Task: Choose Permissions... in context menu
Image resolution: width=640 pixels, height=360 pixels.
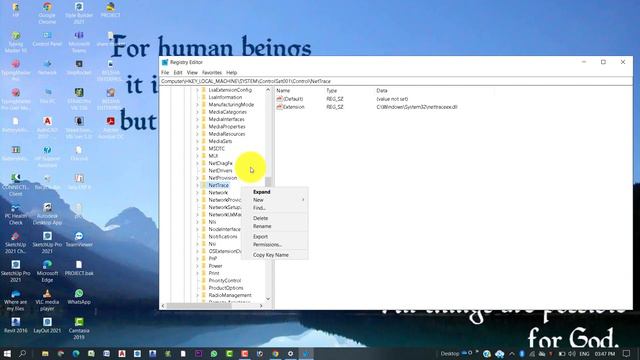Action: tap(274, 244)
